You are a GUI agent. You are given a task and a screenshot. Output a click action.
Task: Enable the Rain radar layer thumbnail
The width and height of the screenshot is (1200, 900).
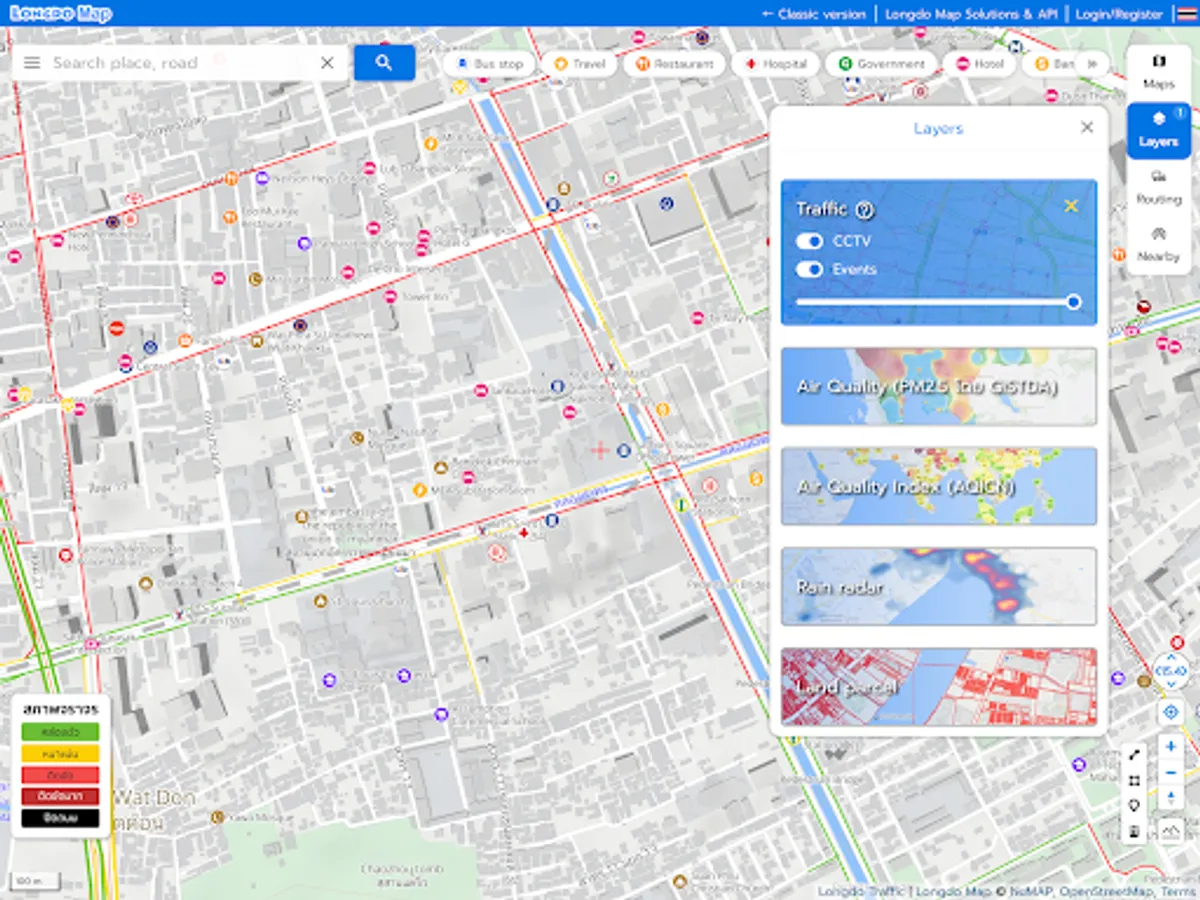coord(938,587)
